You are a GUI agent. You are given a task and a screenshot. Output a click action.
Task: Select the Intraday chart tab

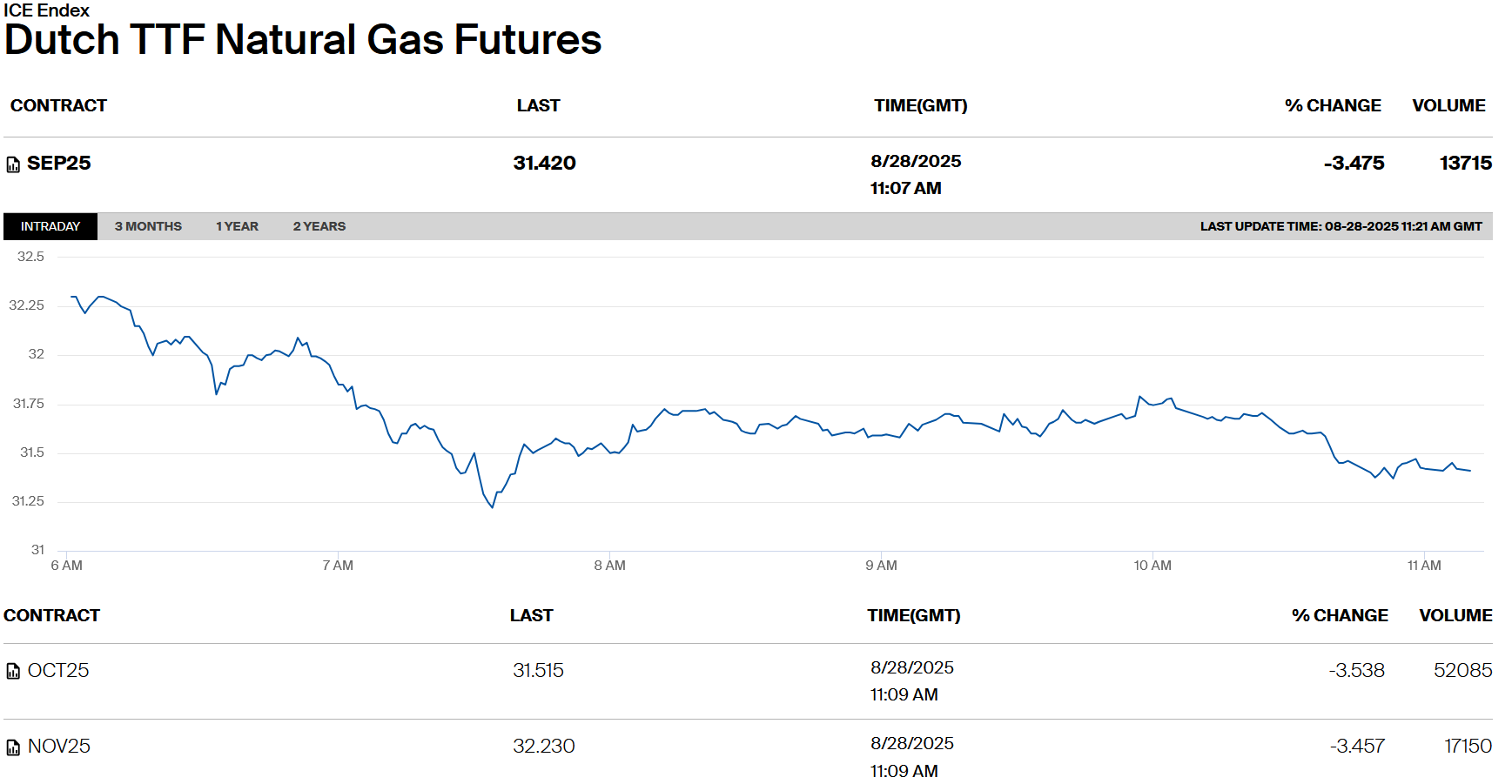pyautogui.click(x=50, y=226)
